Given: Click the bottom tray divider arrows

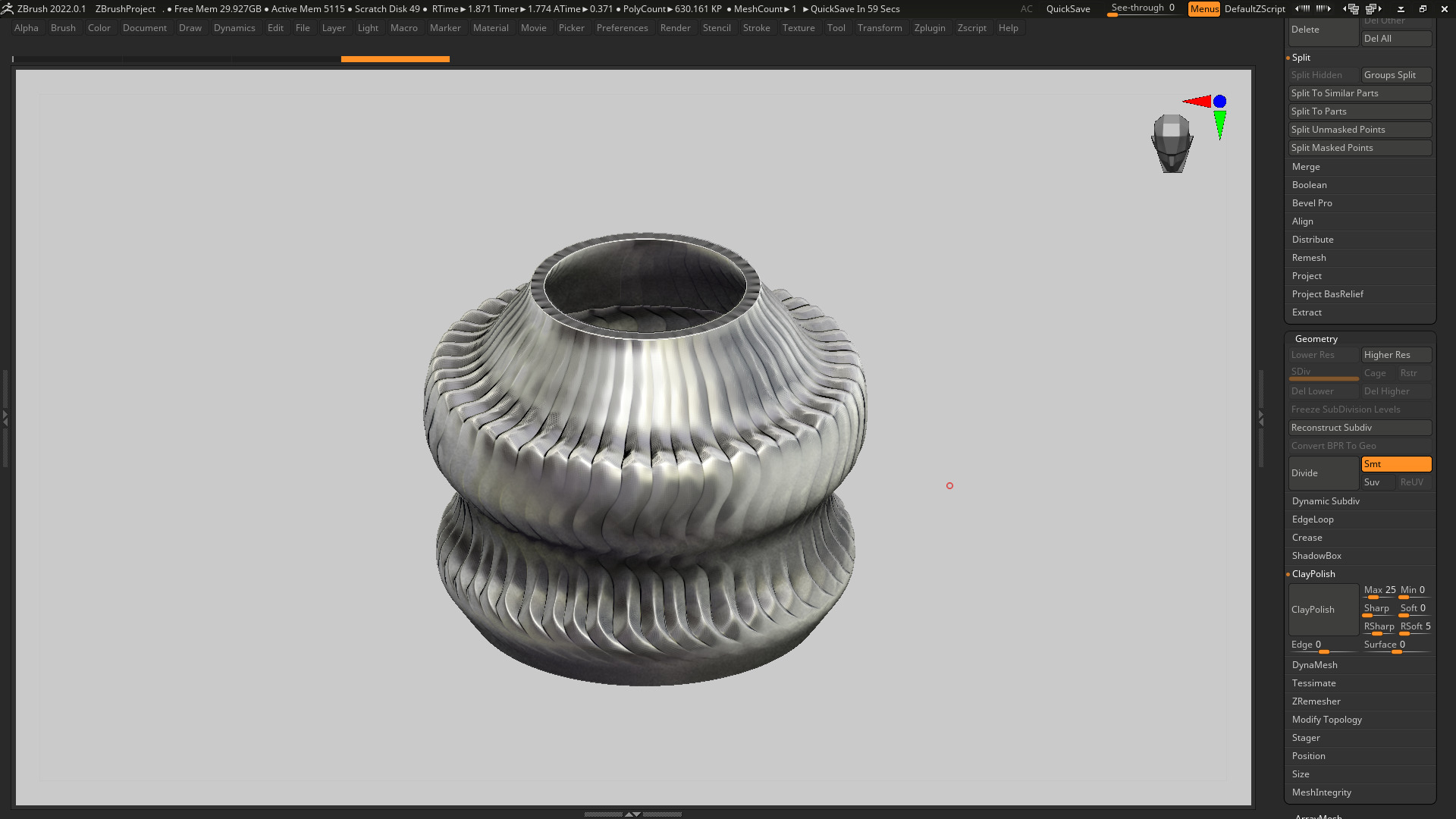Looking at the screenshot, I should [x=632, y=814].
